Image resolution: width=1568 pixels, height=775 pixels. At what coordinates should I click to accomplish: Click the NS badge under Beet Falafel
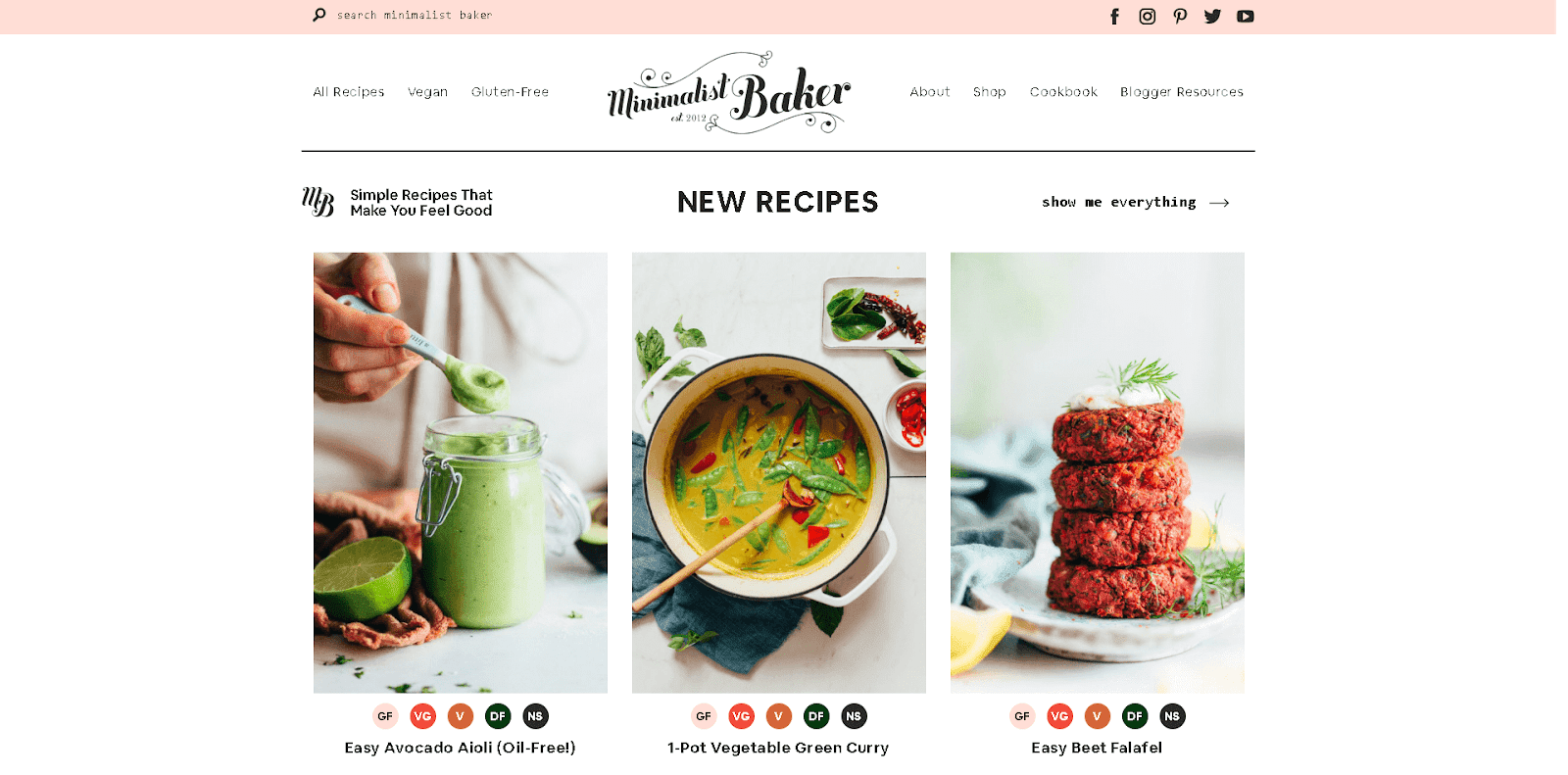[1172, 716]
